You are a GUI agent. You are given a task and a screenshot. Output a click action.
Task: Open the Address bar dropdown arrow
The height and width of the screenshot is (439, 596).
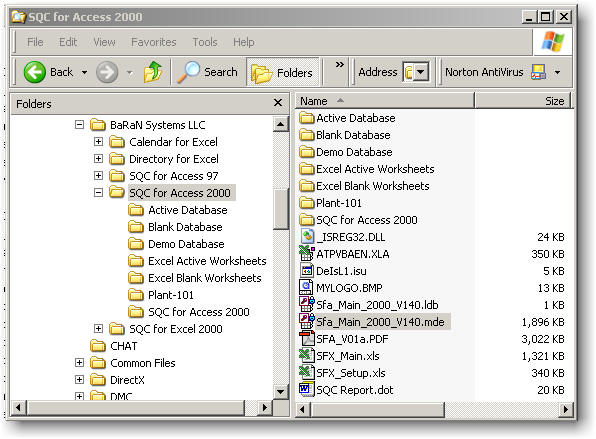[421, 72]
